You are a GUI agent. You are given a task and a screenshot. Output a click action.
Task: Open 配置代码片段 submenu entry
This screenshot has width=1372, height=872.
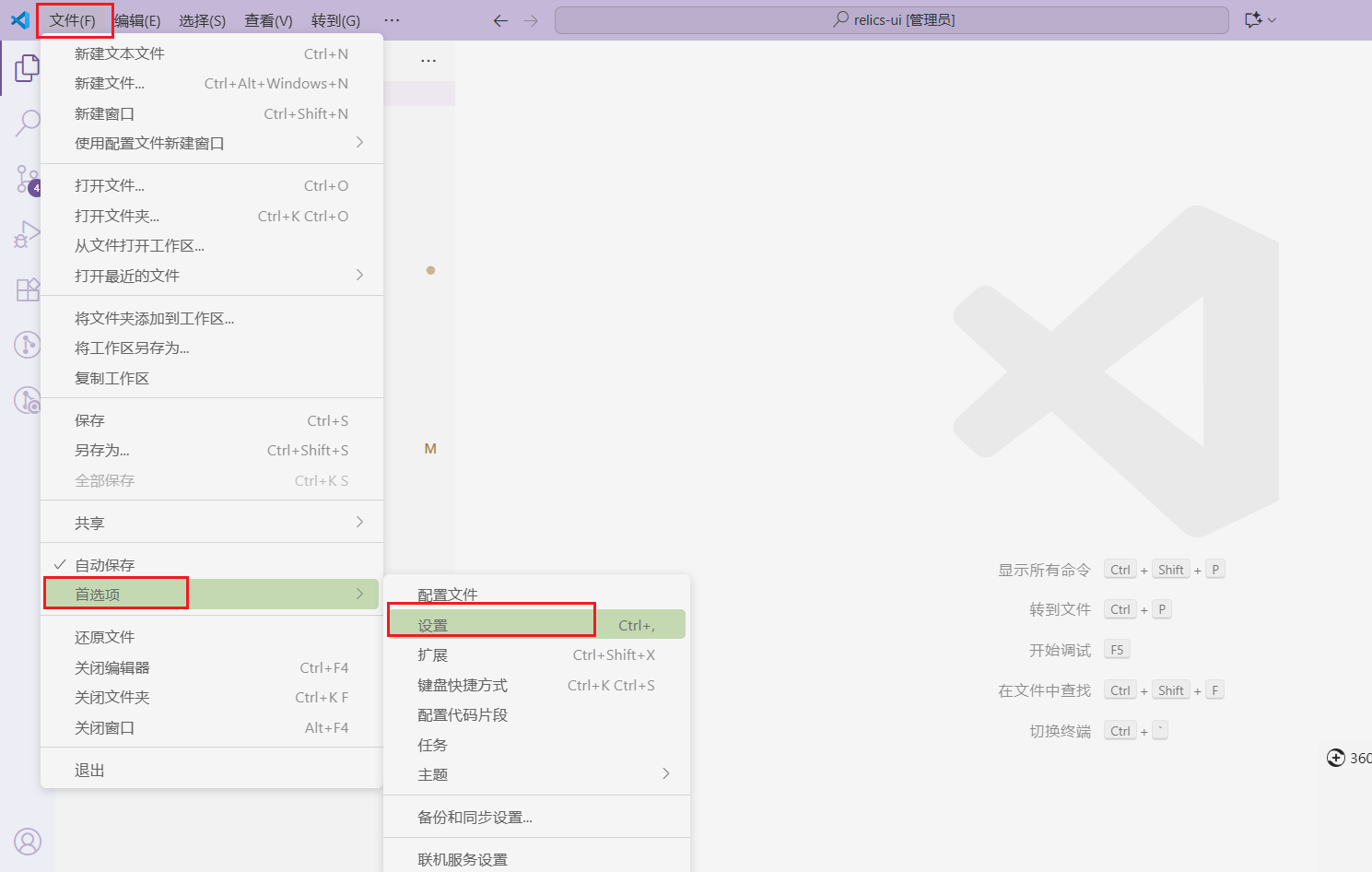(536, 714)
